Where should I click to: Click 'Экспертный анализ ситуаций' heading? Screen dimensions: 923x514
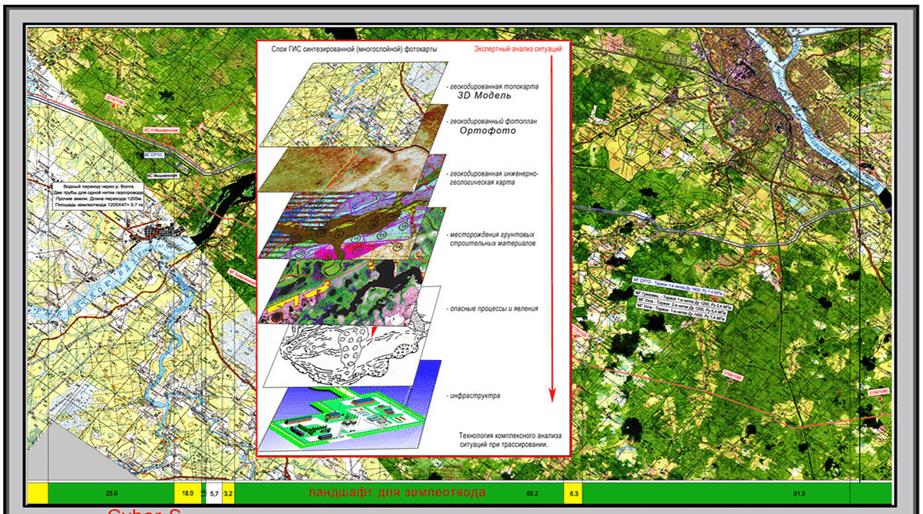[x=518, y=48]
